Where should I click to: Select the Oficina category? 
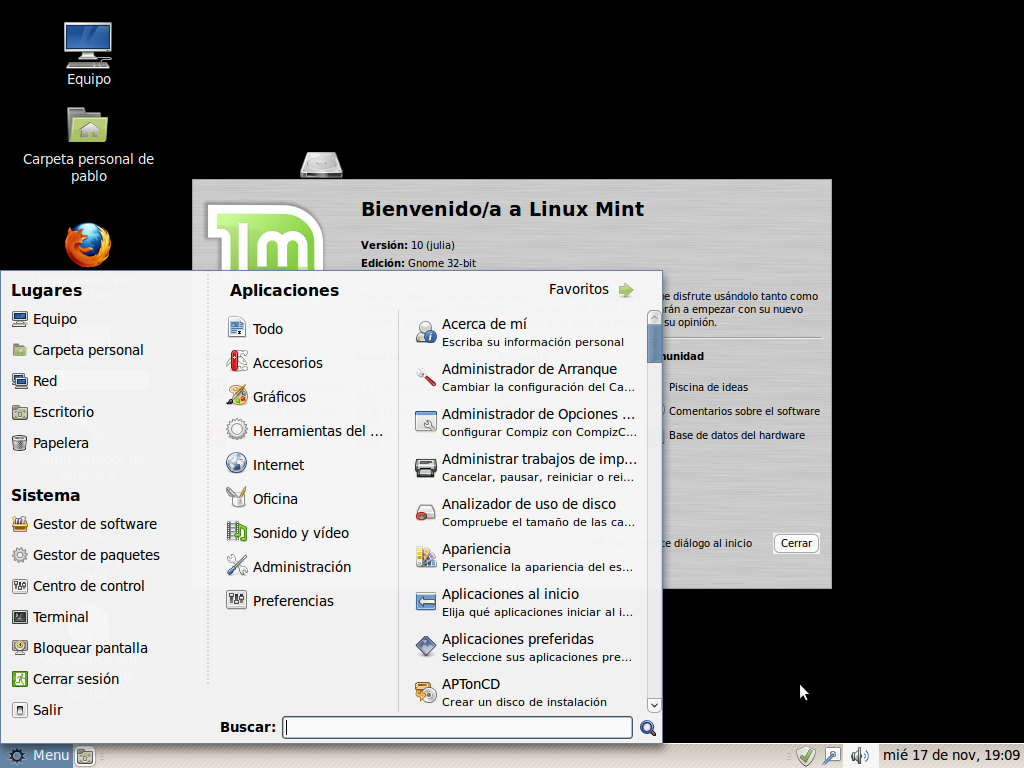262,498
